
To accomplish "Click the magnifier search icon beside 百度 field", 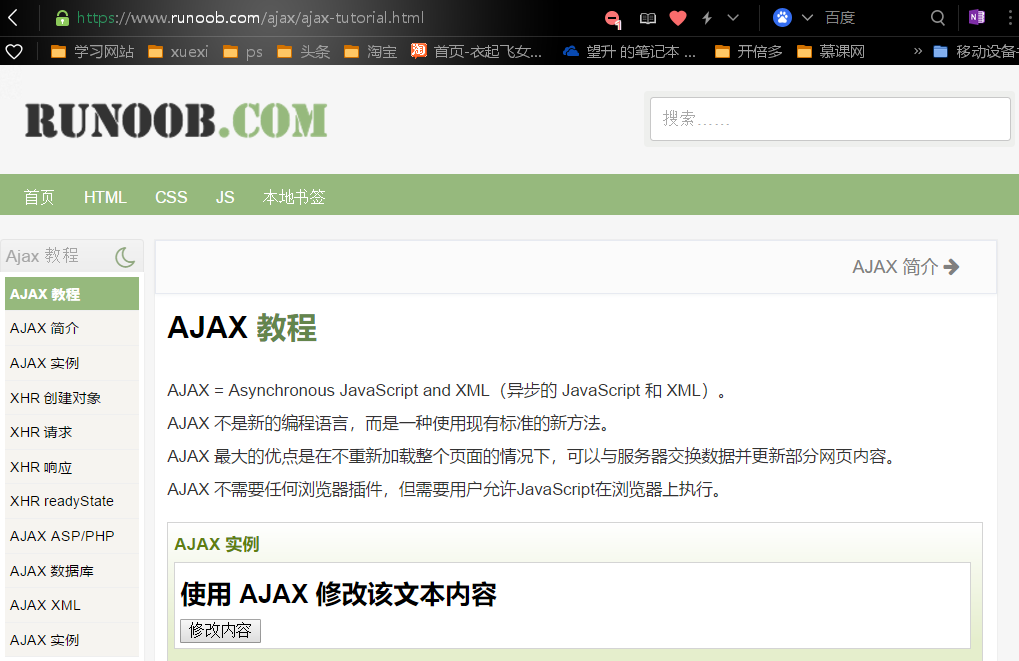I will pyautogui.click(x=936, y=17).
